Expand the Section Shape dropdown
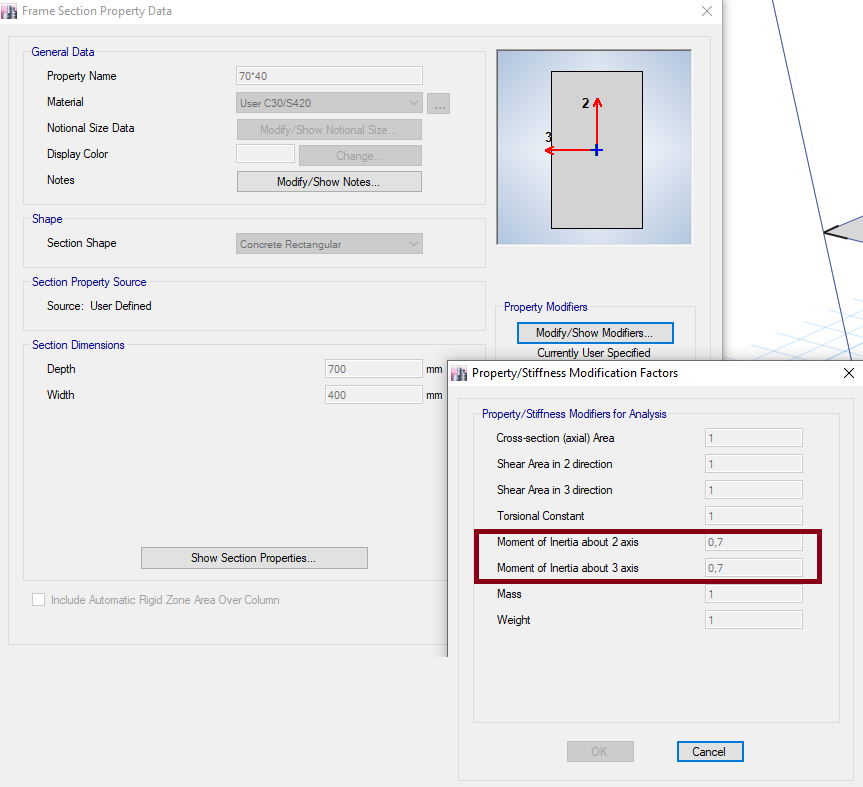Image resolution: width=863 pixels, height=787 pixels. coord(329,244)
